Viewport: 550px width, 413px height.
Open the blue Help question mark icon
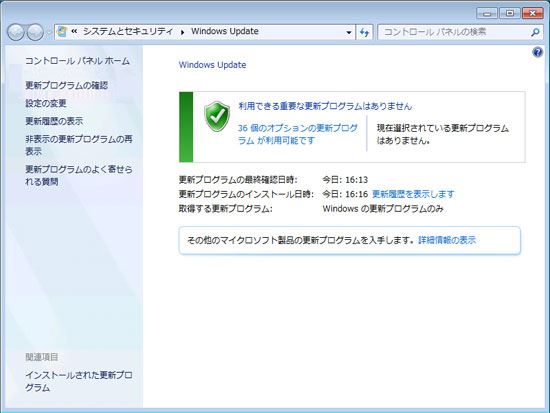pyautogui.click(x=537, y=52)
